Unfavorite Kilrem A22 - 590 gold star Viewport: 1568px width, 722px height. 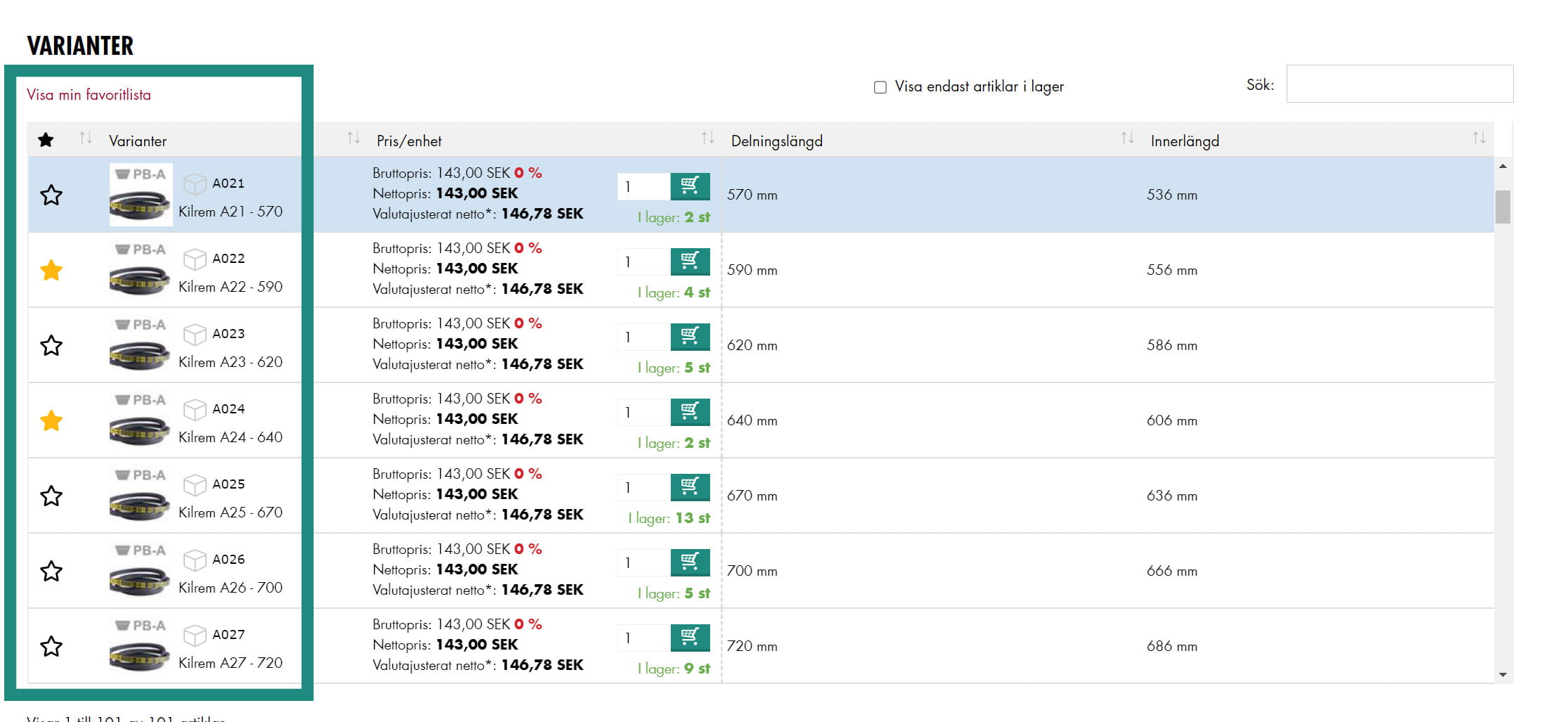coord(51,270)
